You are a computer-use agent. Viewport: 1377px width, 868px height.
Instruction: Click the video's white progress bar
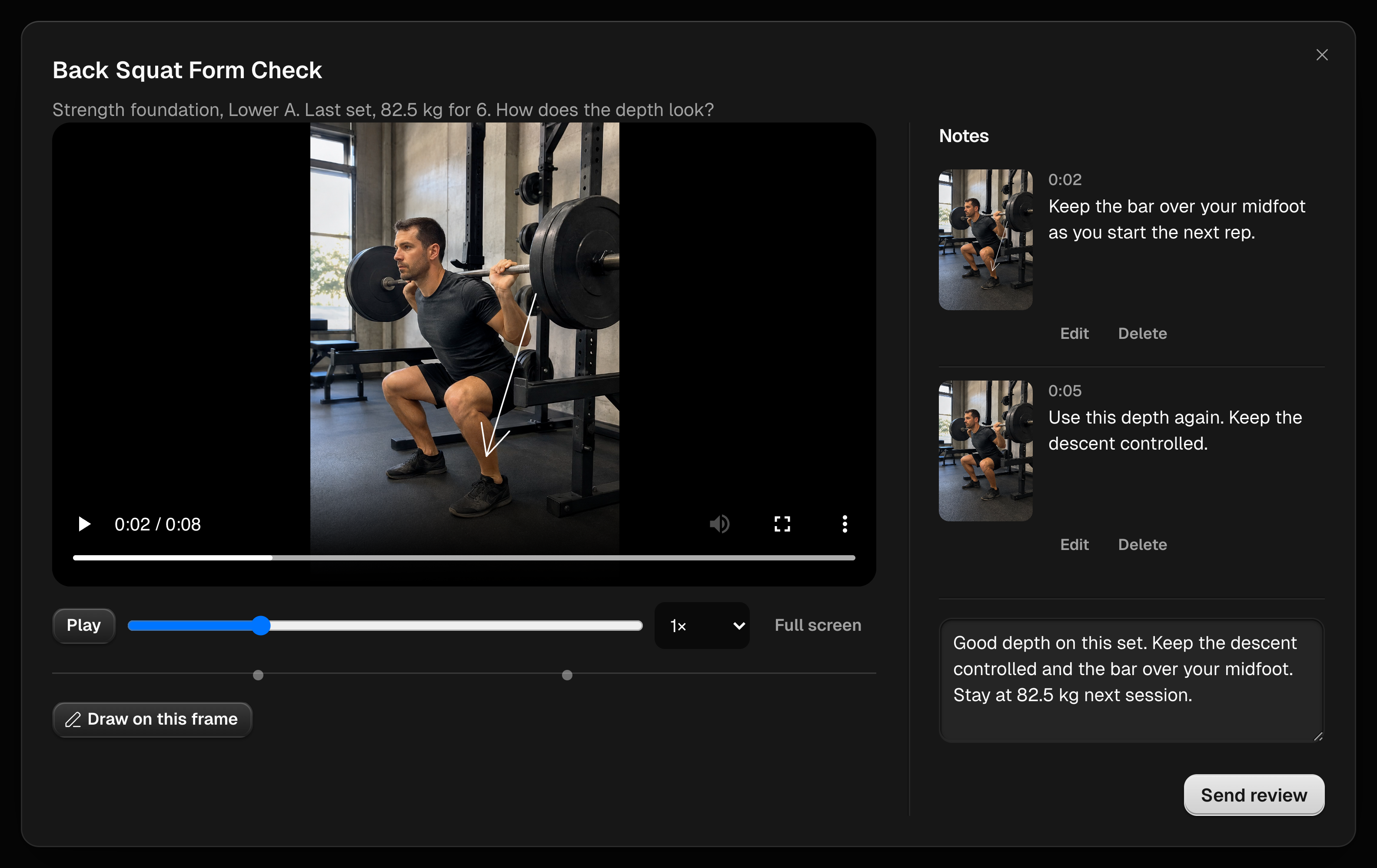[464, 558]
